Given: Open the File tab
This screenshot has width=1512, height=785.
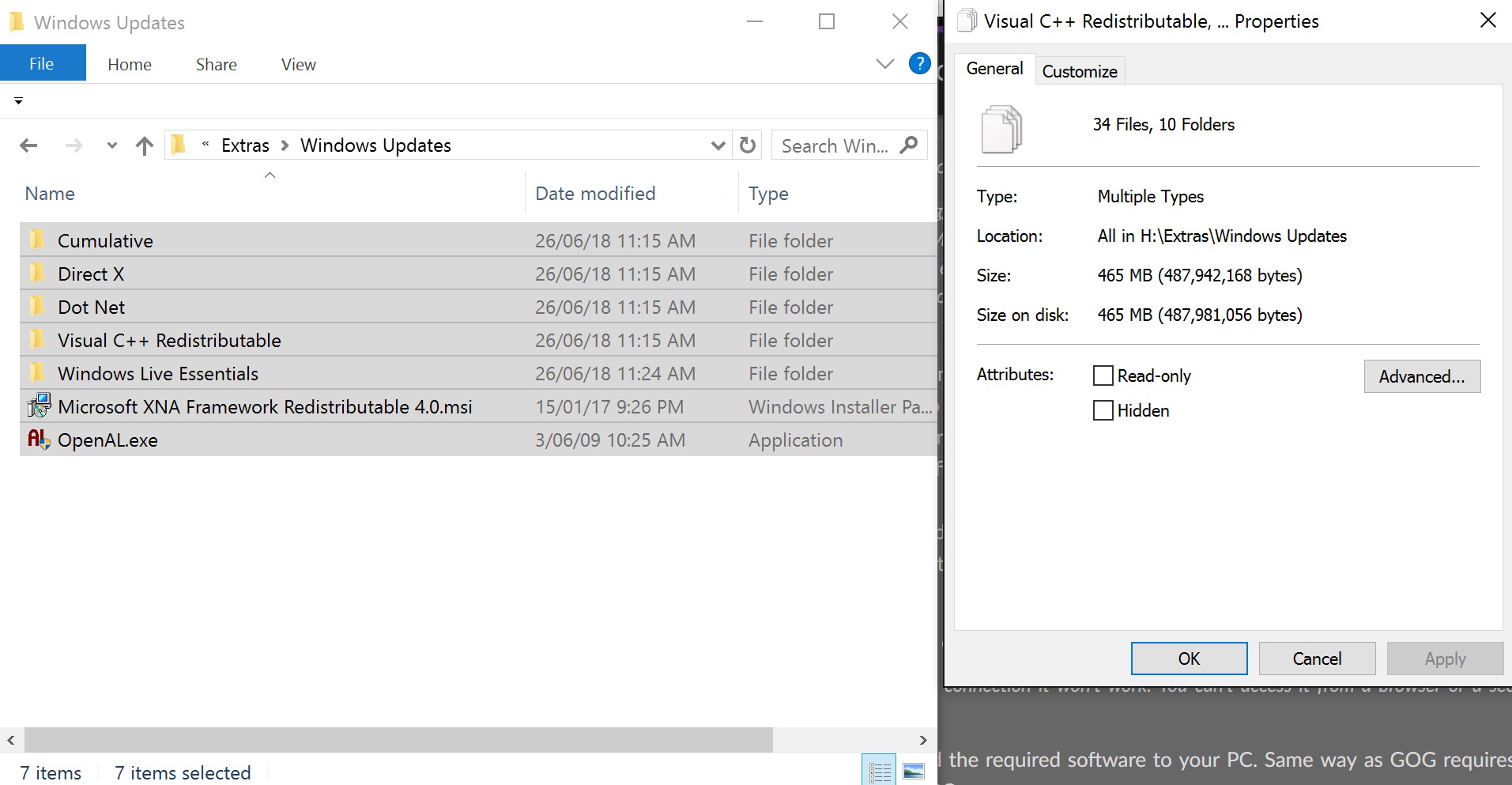Looking at the screenshot, I should 42,63.
